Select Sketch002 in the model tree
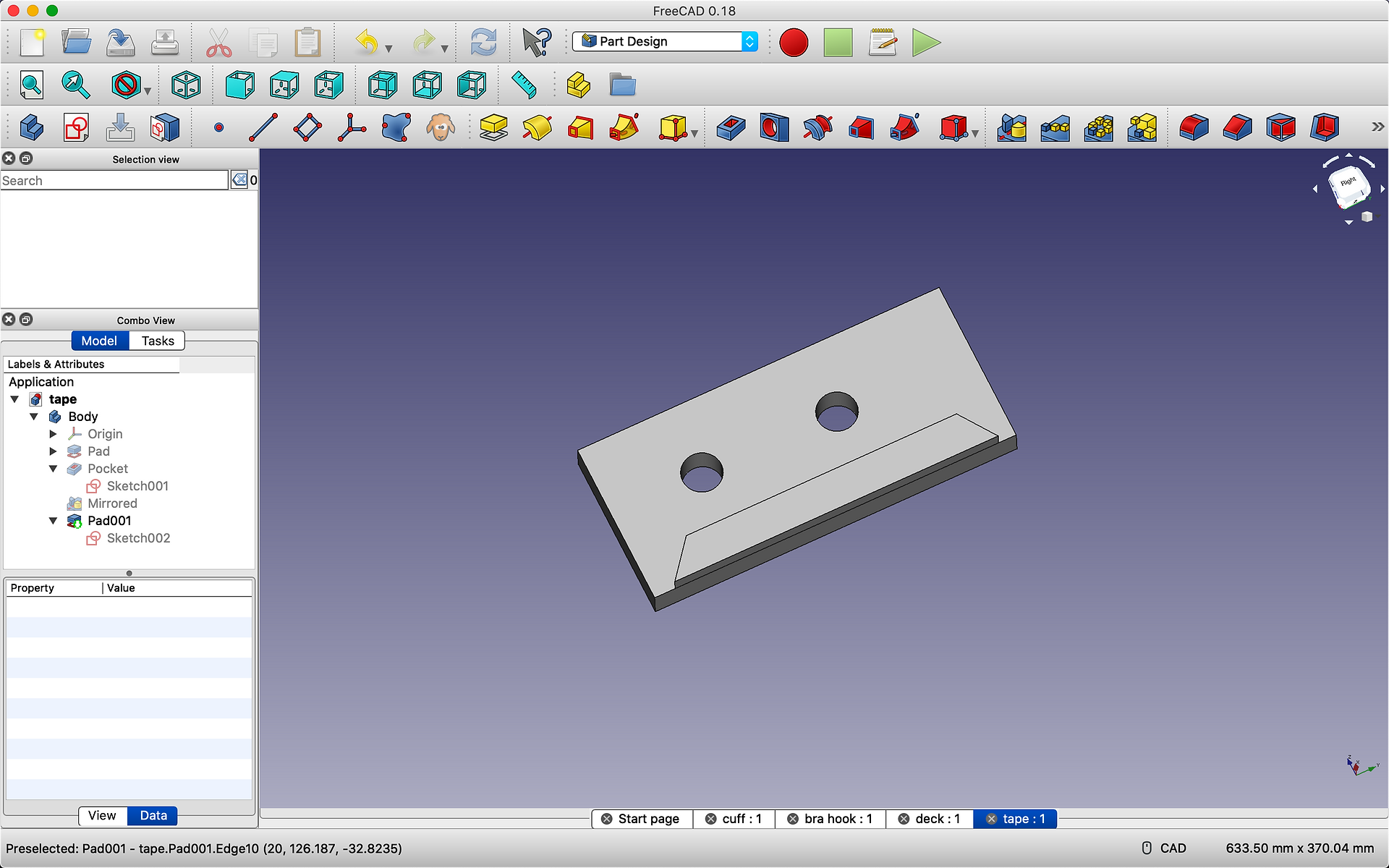The width and height of the screenshot is (1389, 868). [x=138, y=538]
